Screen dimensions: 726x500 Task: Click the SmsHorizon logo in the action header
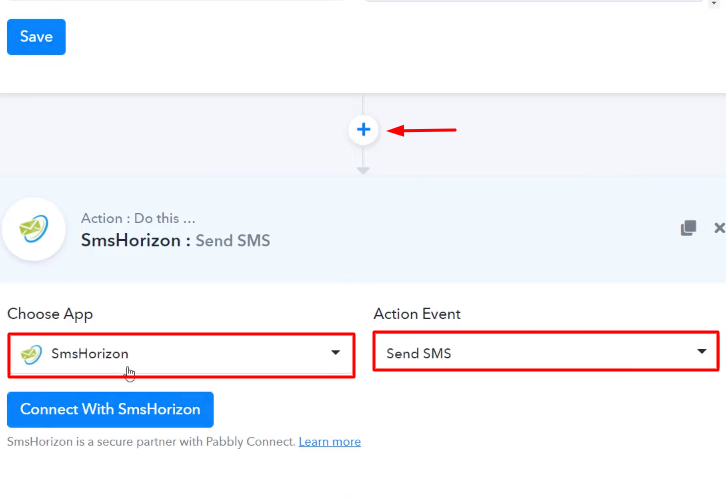pos(34,229)
